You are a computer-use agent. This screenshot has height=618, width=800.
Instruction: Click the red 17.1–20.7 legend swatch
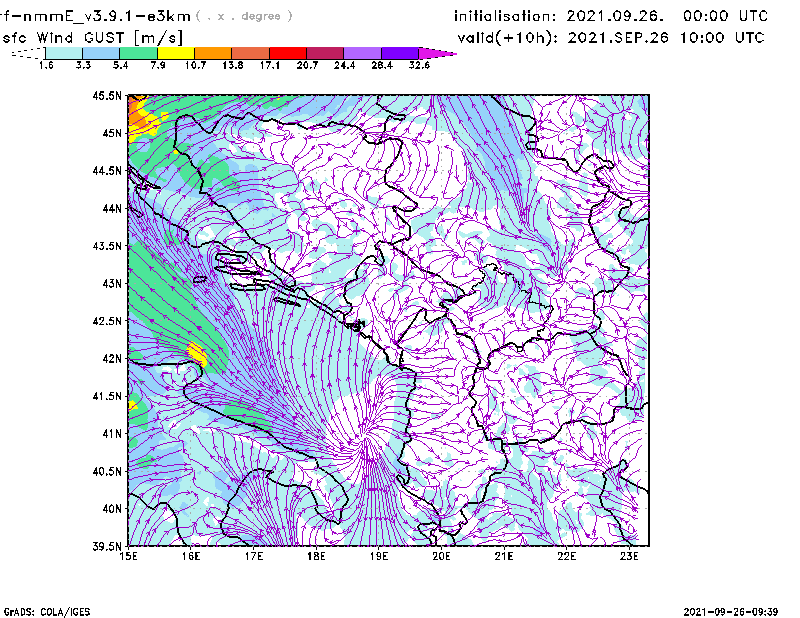pyautogui.click(x=288, y=53)
